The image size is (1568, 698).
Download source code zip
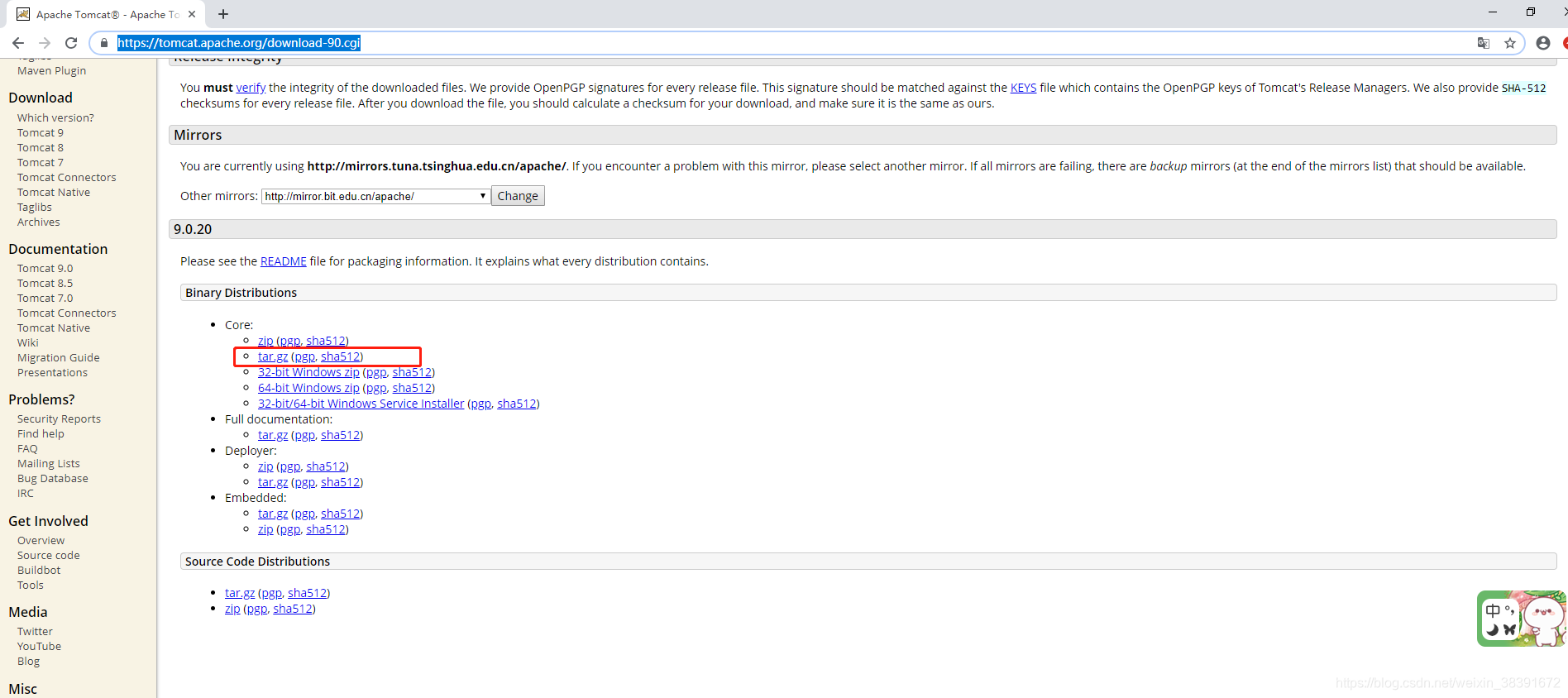pyautogui.click(x=232, y=609)
